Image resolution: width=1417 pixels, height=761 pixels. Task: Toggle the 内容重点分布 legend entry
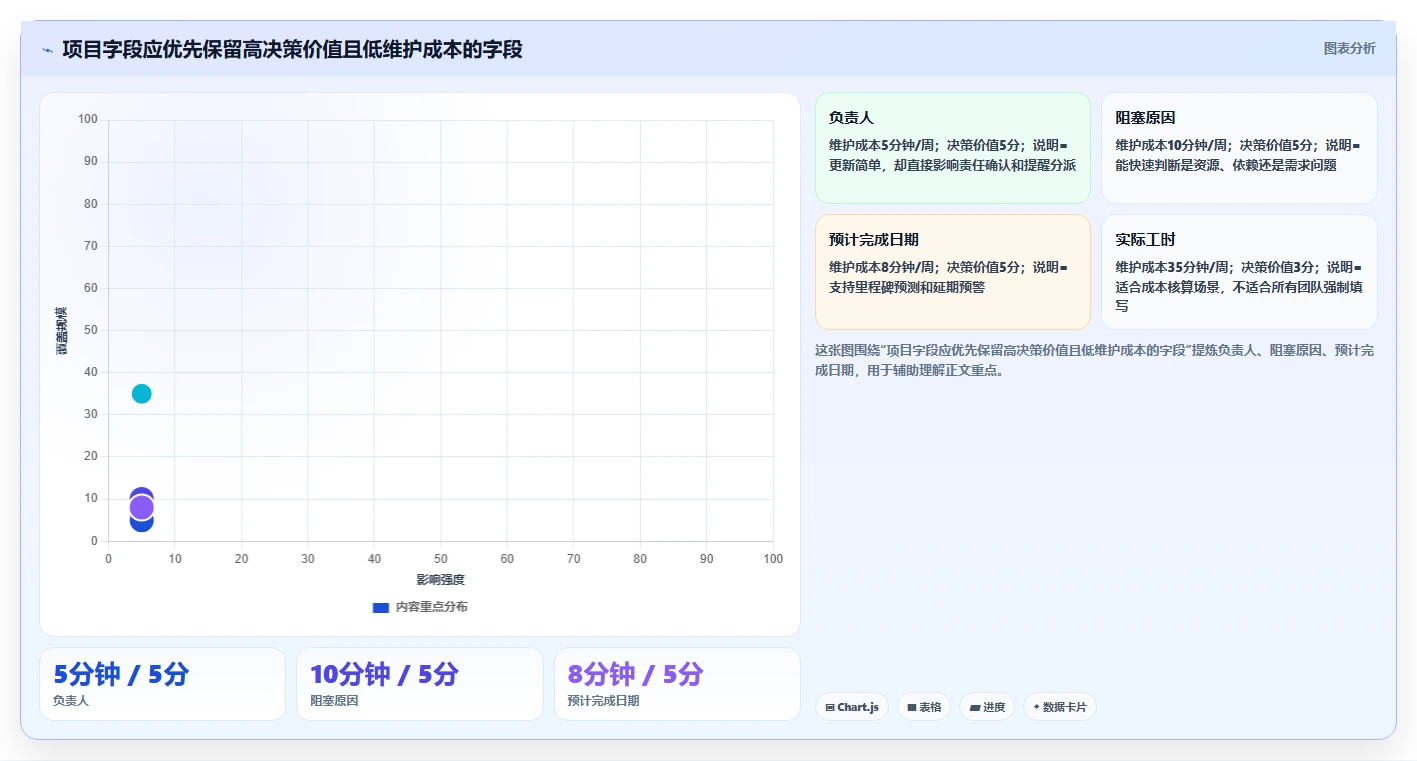[x=420, y=607]
